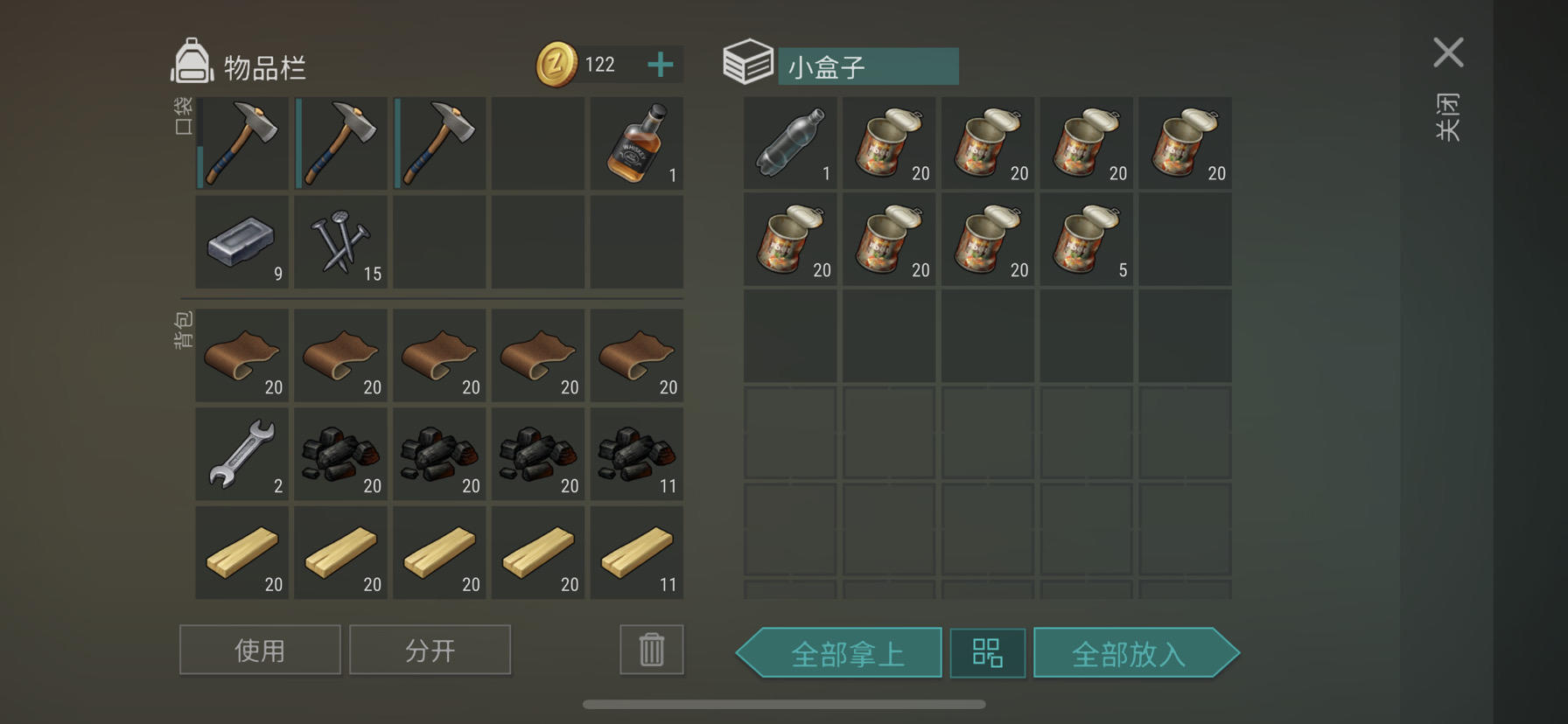The height and width of the screenshot is (724, 1568).
Task: Close the inventory with 关闭 X
Action: 1448,52
